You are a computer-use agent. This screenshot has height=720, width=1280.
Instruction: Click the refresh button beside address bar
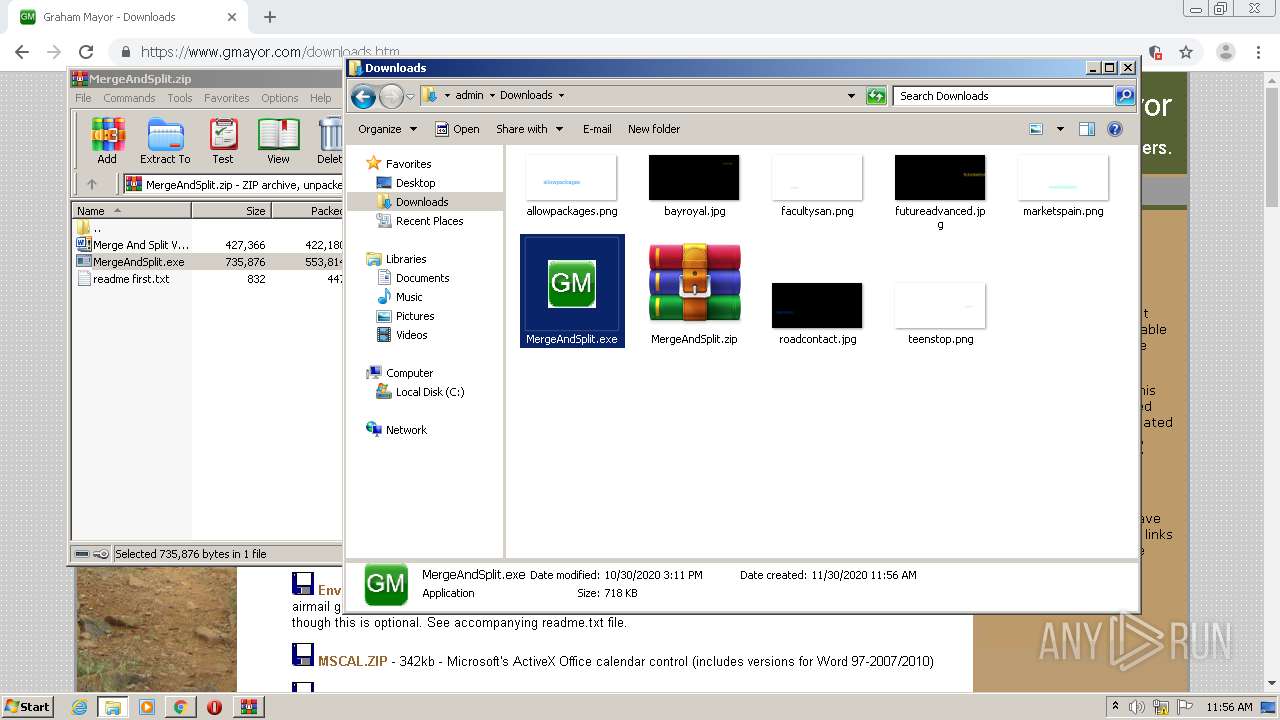click(876, 96)
